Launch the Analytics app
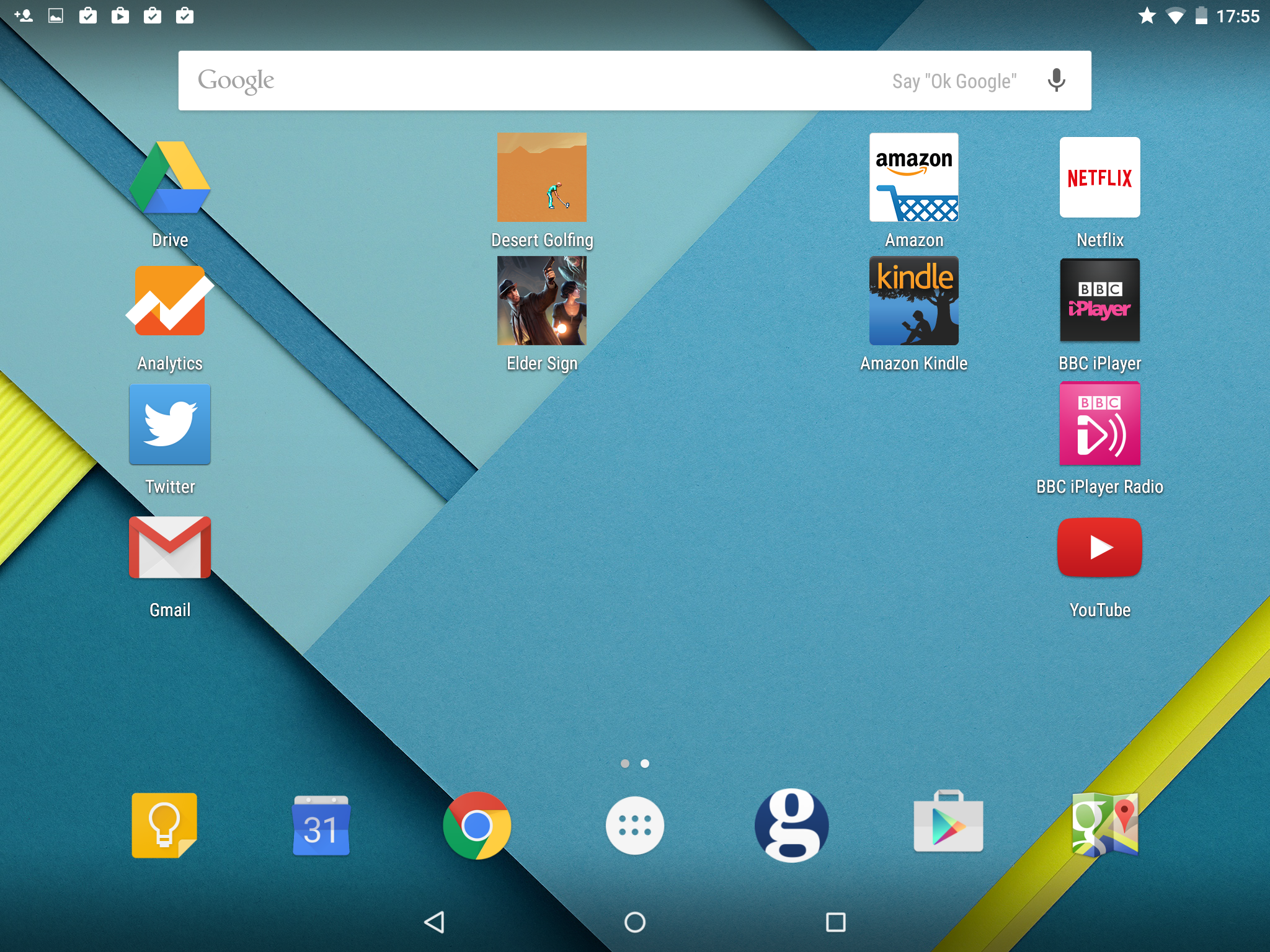 (170, 301)
